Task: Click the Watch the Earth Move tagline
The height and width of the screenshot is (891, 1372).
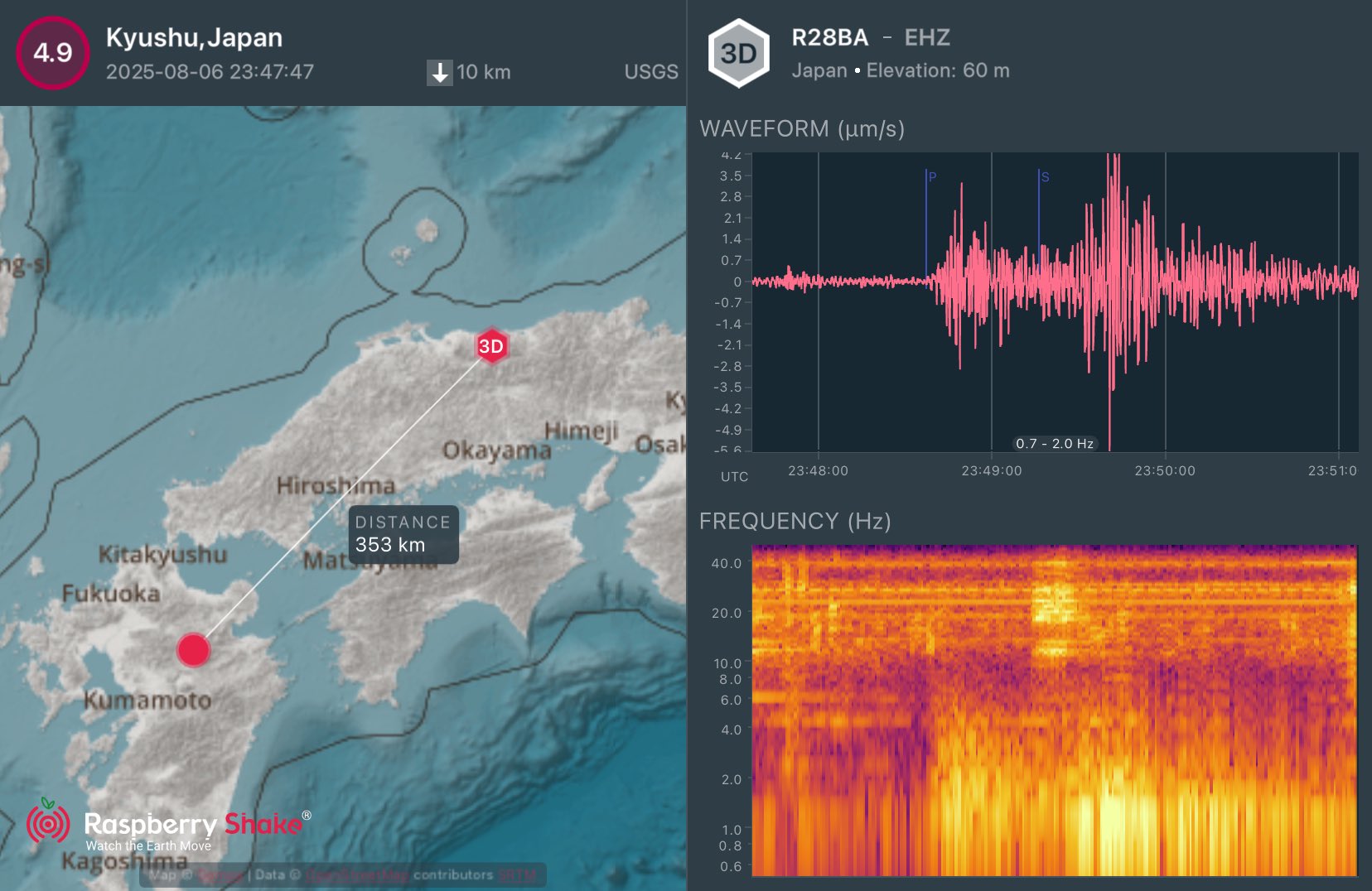Action: 148,845
